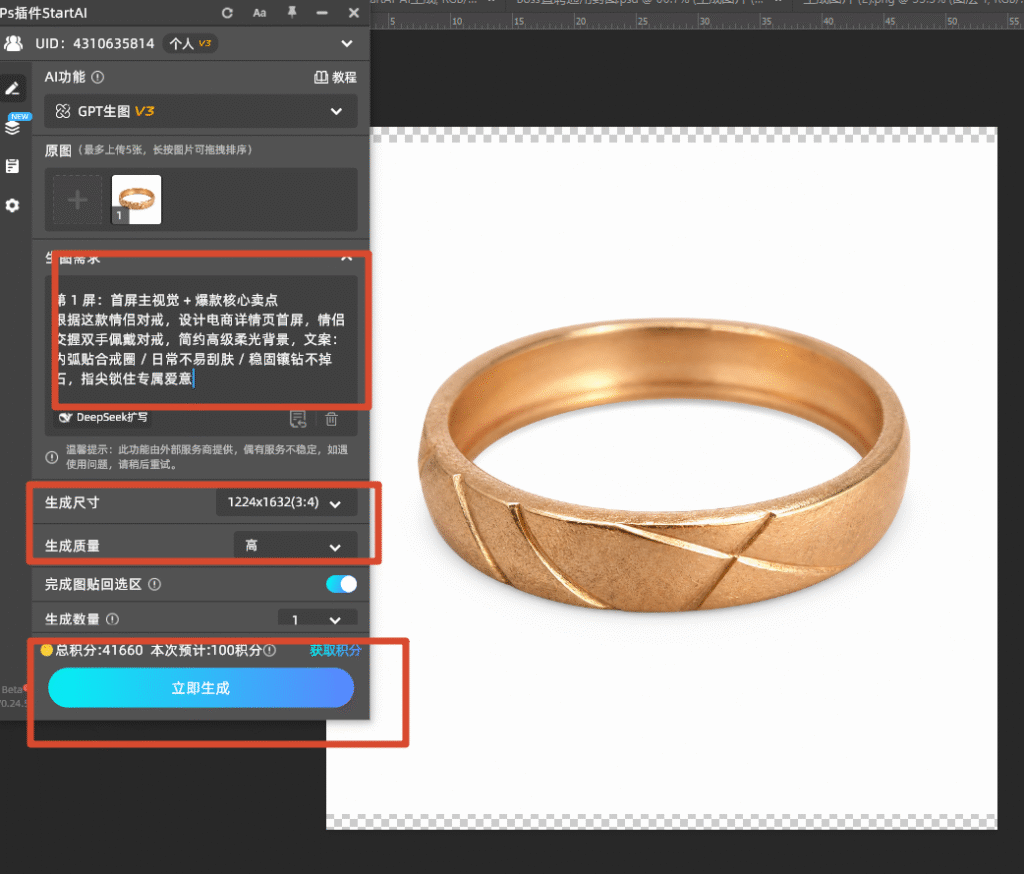The image size is (1024, 874).
Task: Open the pencil edit sidebar tab
Action: pyautogui.click(x=12, y=88)
